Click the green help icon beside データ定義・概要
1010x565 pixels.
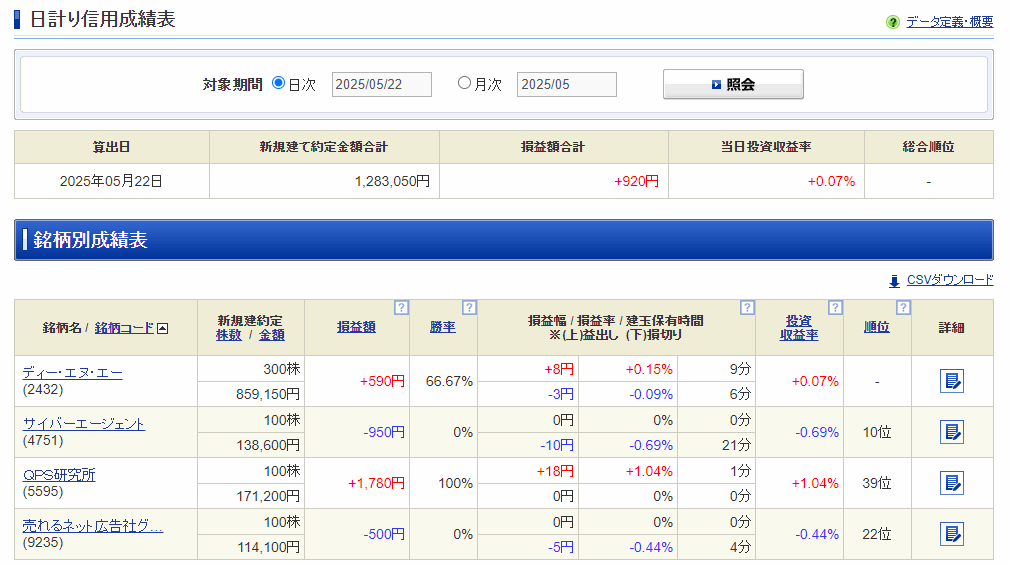click(x=892, y=22)
